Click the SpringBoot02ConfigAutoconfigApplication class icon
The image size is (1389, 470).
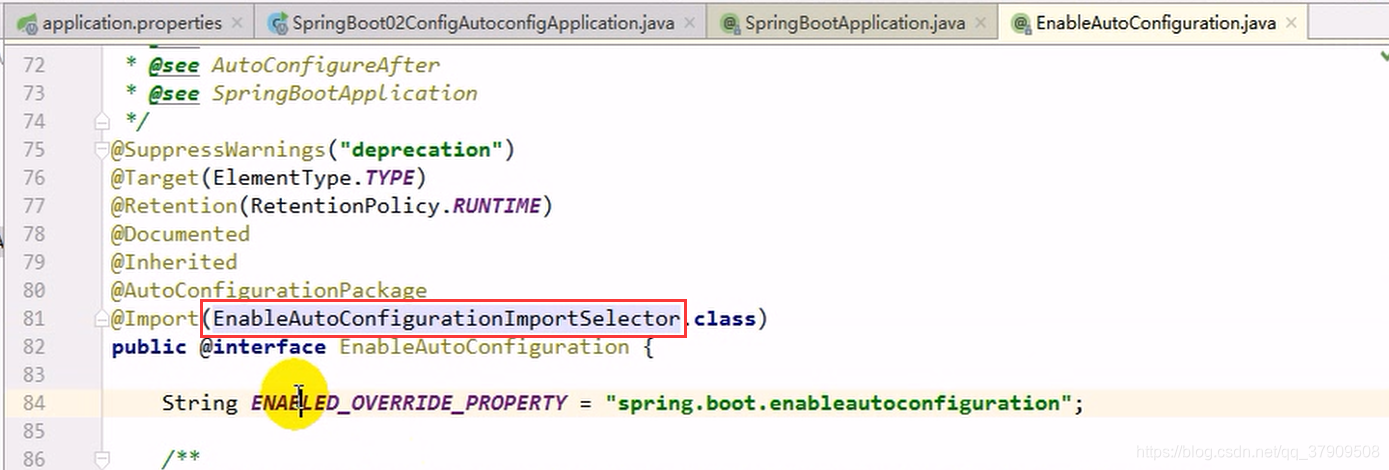click(x=276, y=22)
